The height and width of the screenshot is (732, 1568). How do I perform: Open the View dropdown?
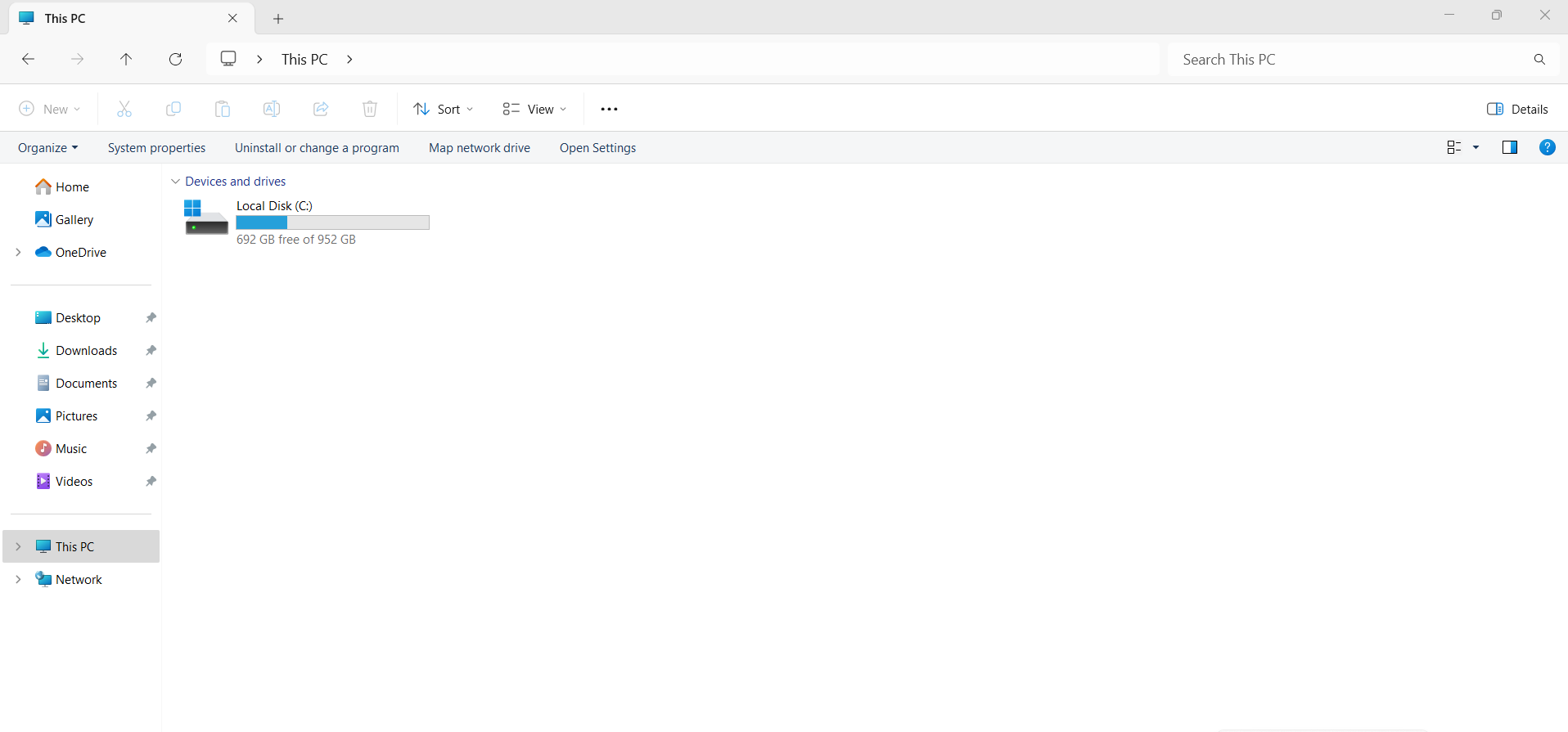click(x=534, y=109)
